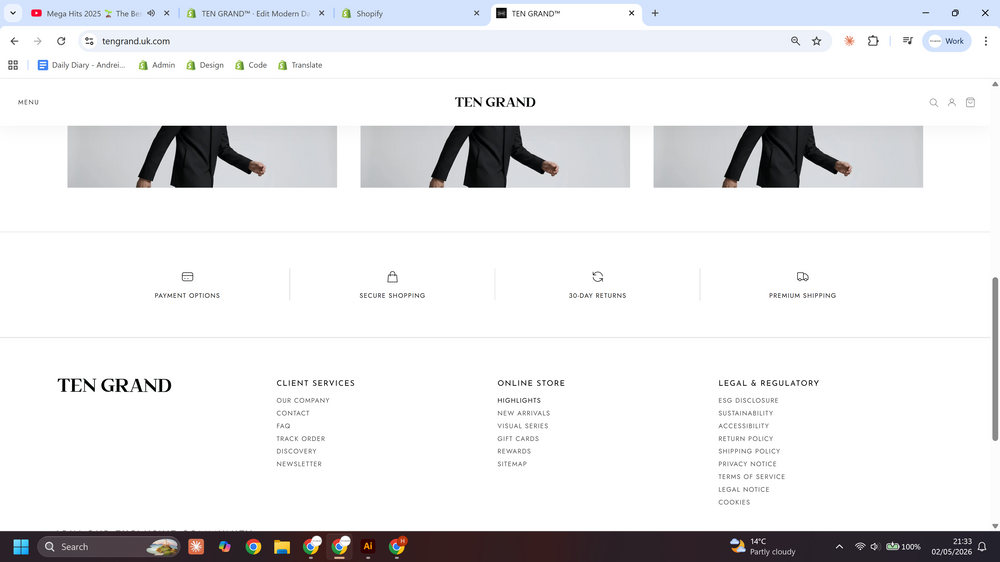The height and width of the screenshot is (562, 1000).
Task: Open the ESG Disclosure link
Action: coord(748,401)
